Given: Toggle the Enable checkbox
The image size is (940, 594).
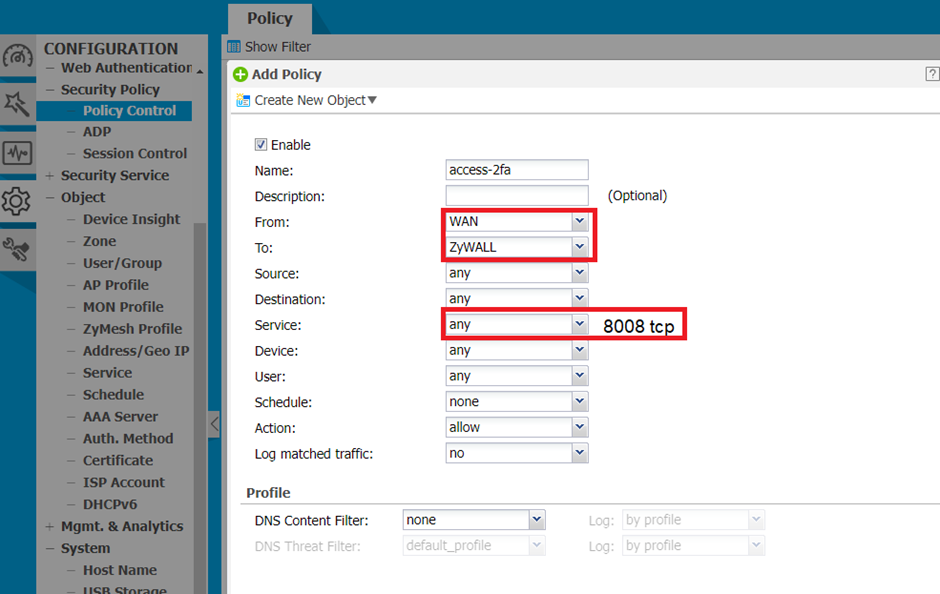Looking at the screenshot, I should [261, 145].
